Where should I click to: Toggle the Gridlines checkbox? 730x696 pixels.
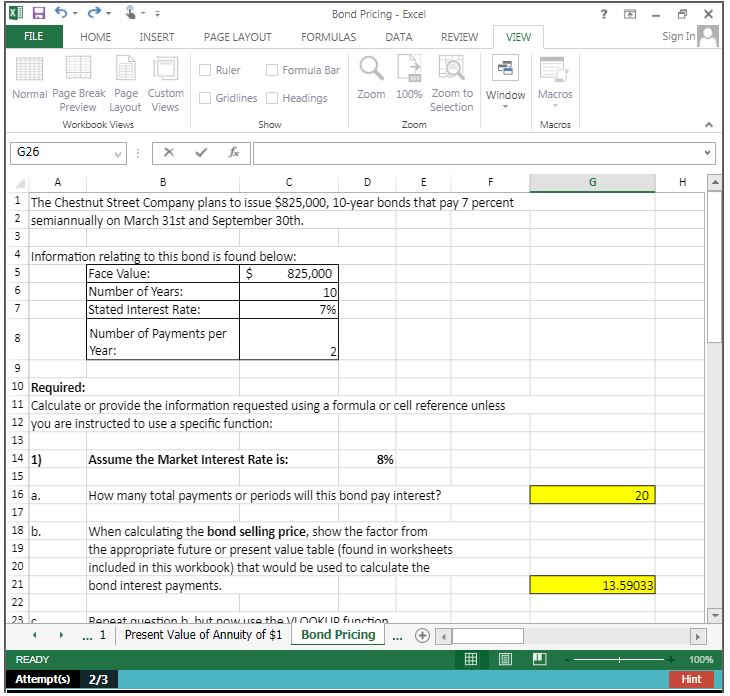205,98
